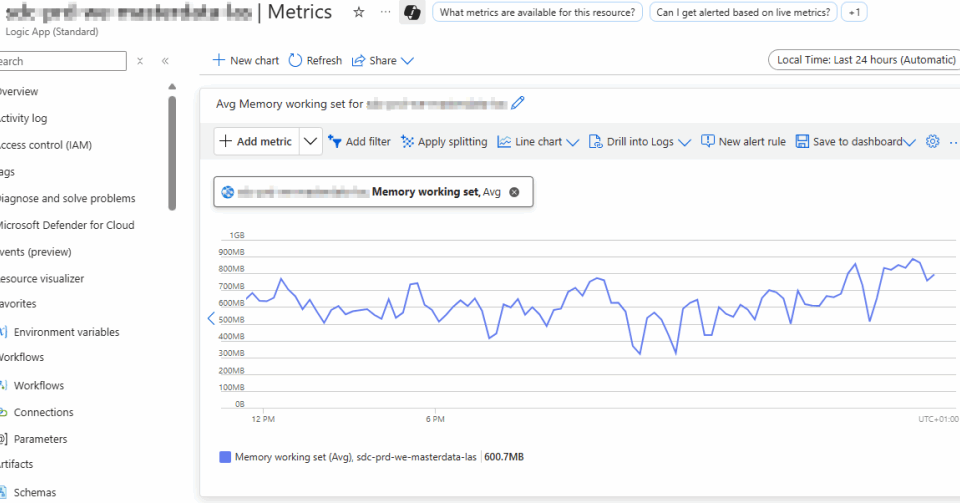This screenshot has height=503, width=960.
Task: Click 'What metrics are available for this resource?'
Action: click(538, 12)
